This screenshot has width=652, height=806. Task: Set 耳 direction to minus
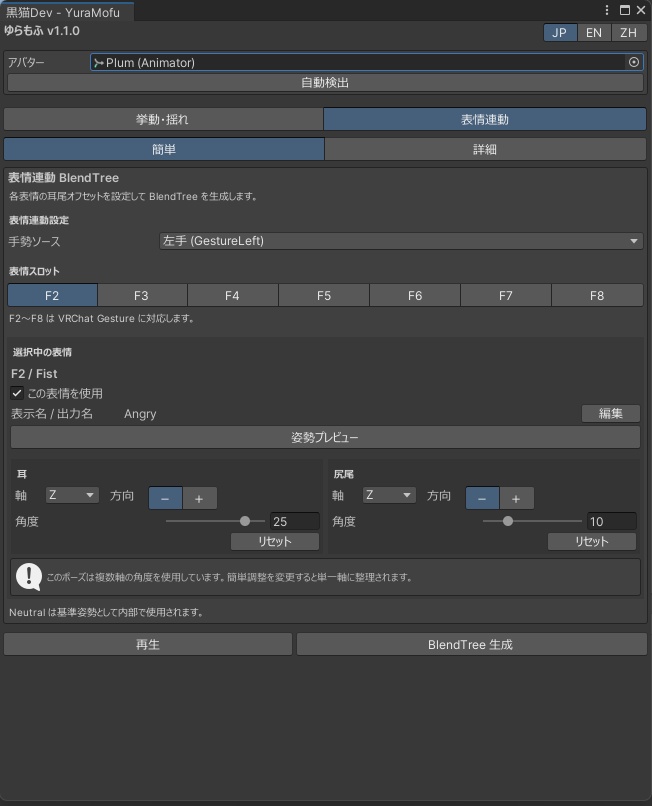click(x=165, y=498)
